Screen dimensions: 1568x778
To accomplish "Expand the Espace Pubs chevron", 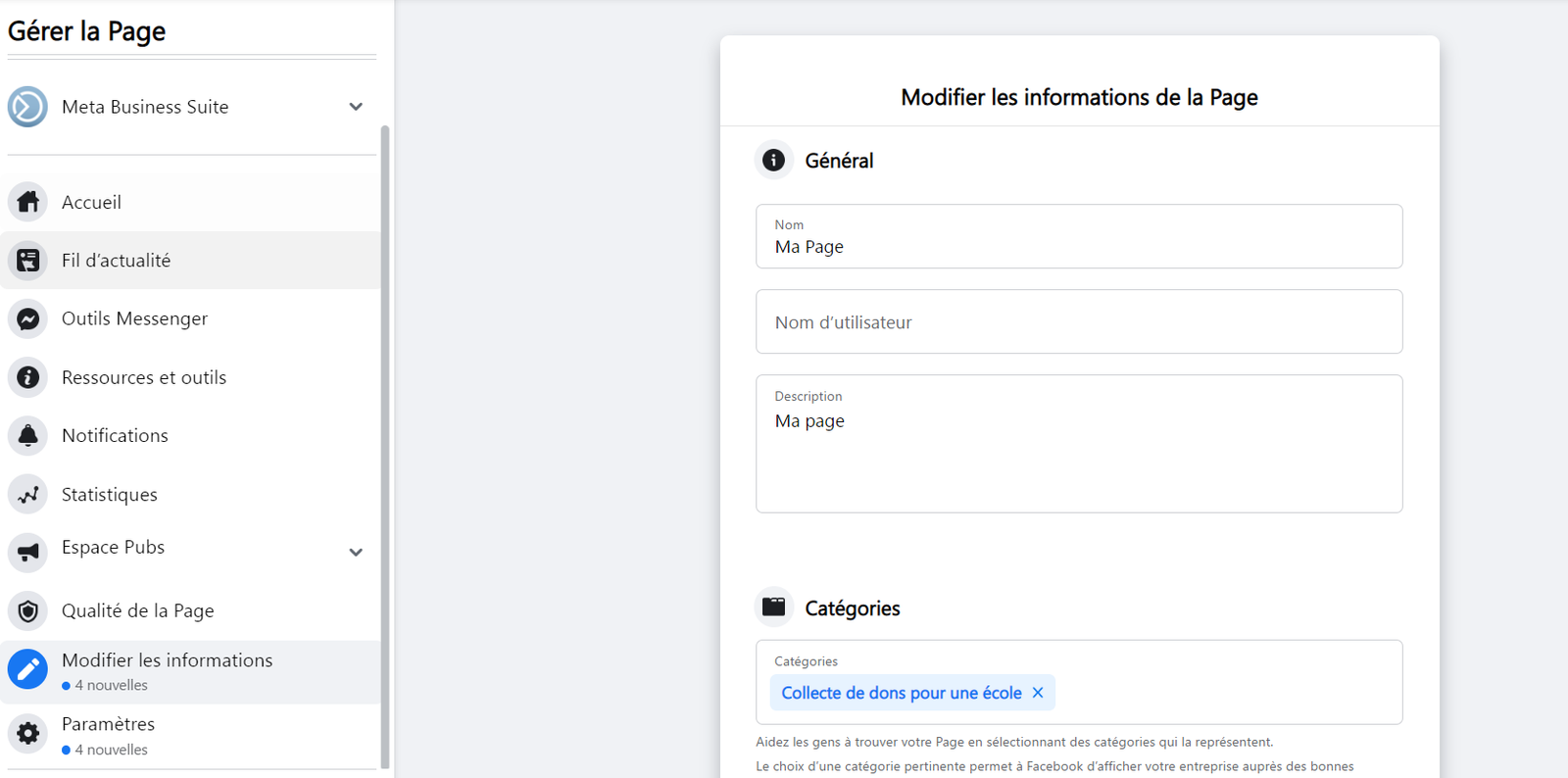I will (356, 553).
